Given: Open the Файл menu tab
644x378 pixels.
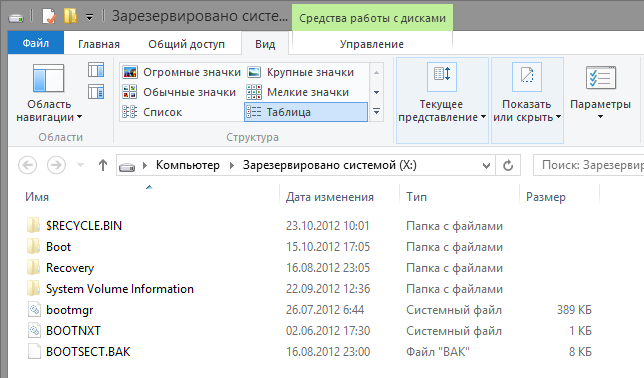Looking at the screenshot, I should pyautogui.click(x=36, y=43).
